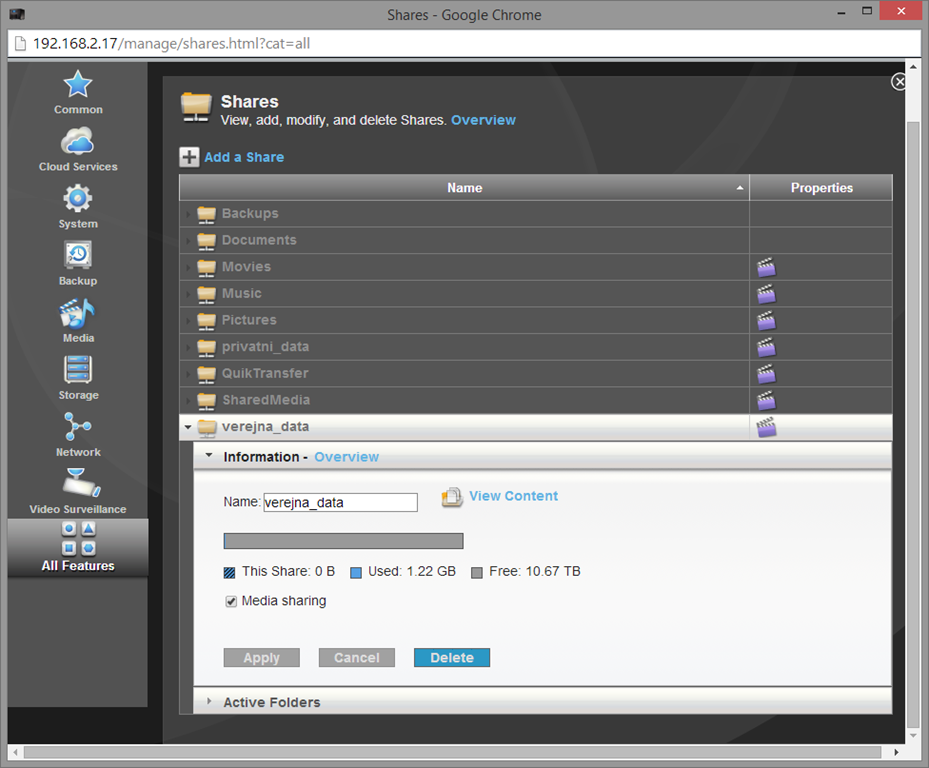Screen dimensions: 929x768
Task: Open Video Surveillance camera icon
Action: tap(78, 484)
